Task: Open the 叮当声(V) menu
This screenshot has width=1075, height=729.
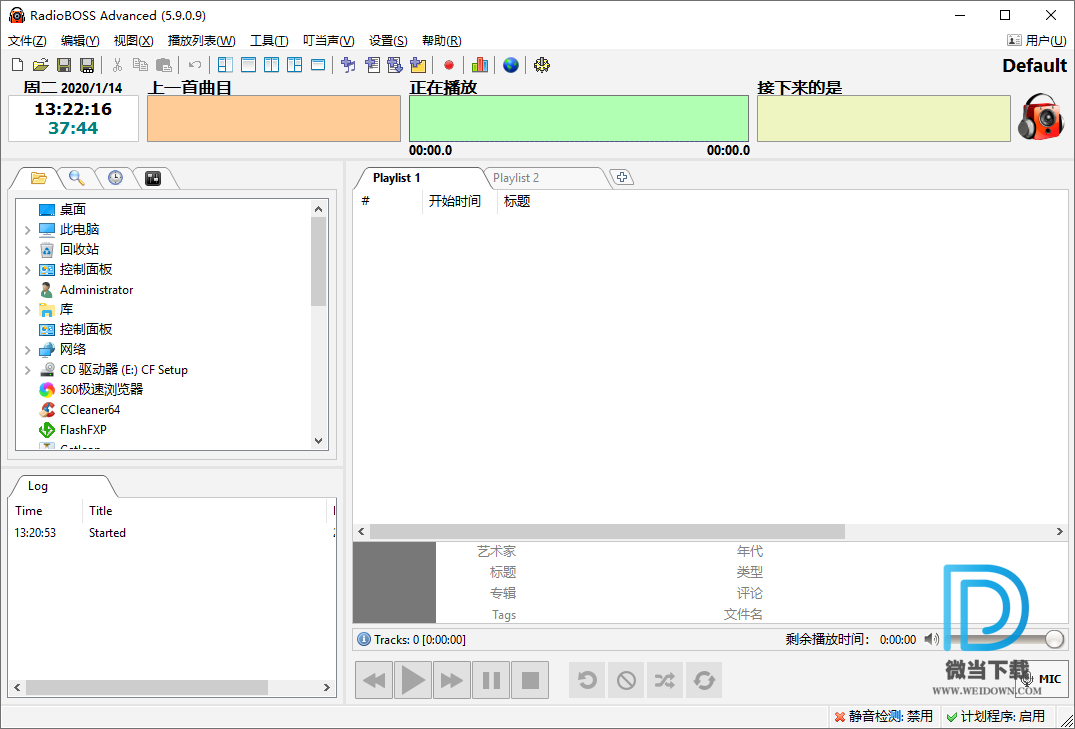Action: coord(328,41)
